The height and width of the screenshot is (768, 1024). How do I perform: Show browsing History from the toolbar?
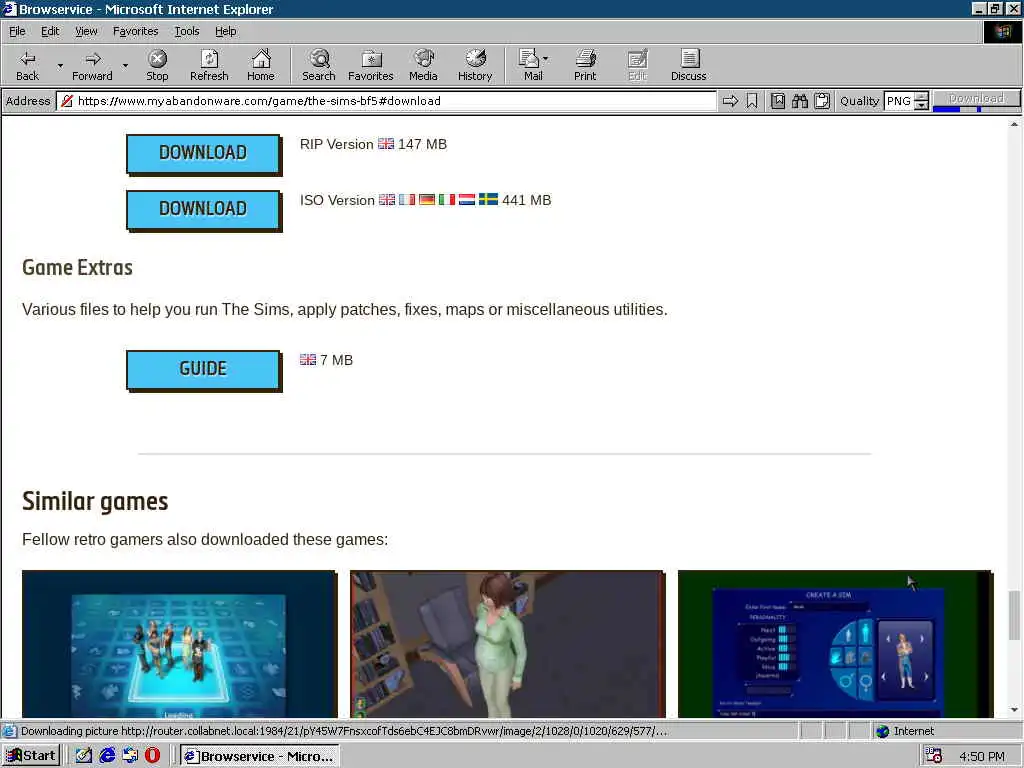coord(475,65)
